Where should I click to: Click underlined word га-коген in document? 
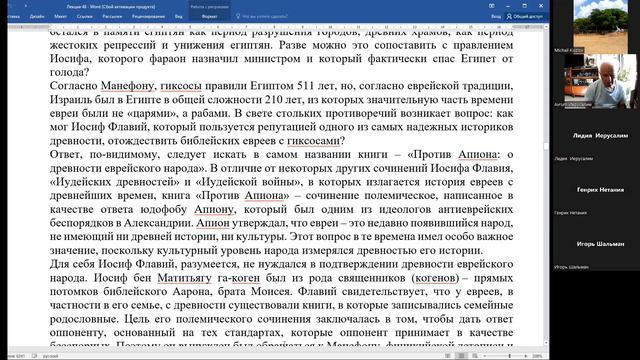tap(239, 278)
